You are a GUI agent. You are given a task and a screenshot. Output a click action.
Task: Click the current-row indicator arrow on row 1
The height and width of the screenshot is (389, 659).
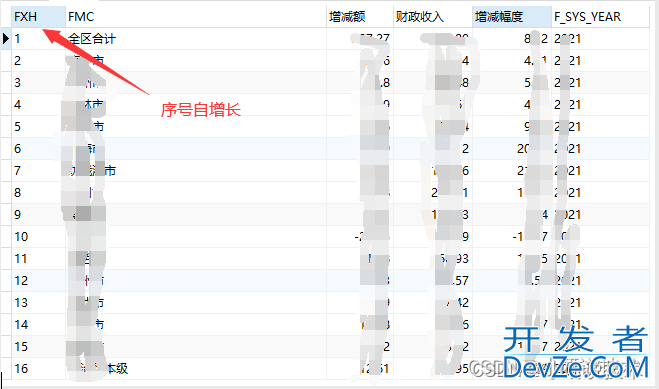pos(6,39)
